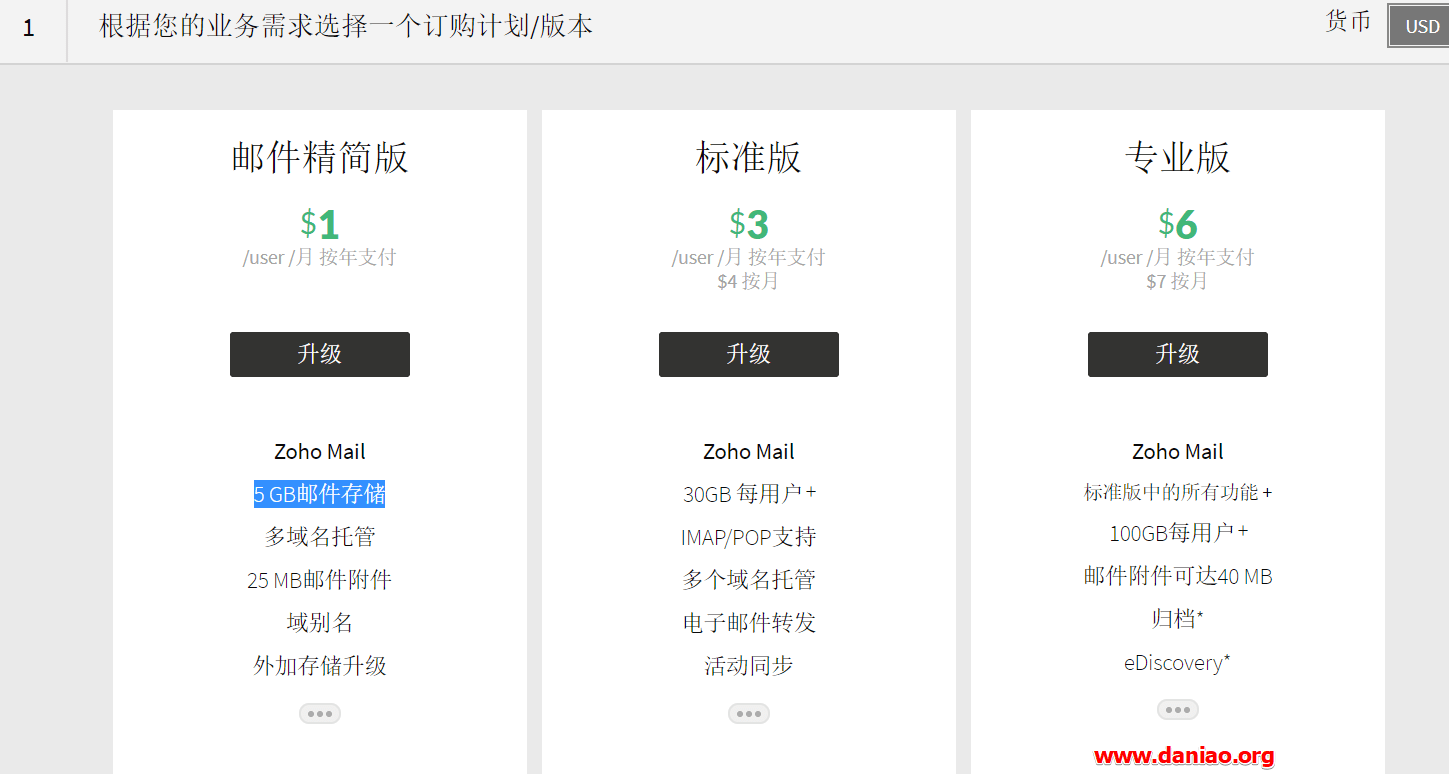Expand more features in 邮件精简版 plan
The image size is (1449, 774).
pos(320,713)
